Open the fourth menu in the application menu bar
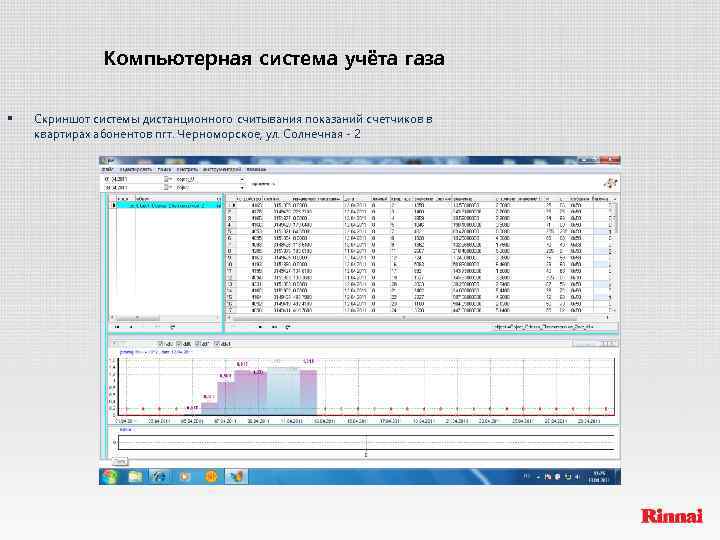 coord(187,169)
